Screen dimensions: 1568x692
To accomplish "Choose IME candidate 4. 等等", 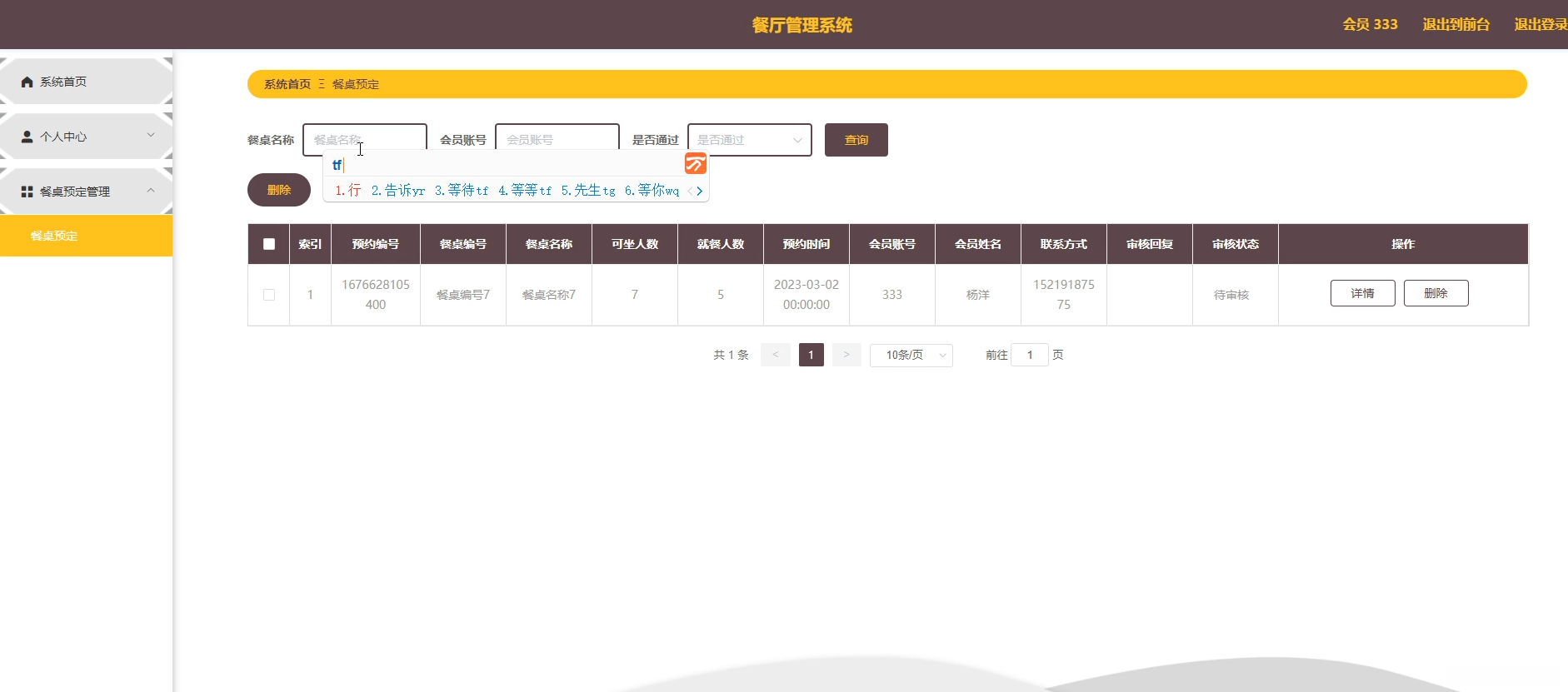I will tap(525, 191).
